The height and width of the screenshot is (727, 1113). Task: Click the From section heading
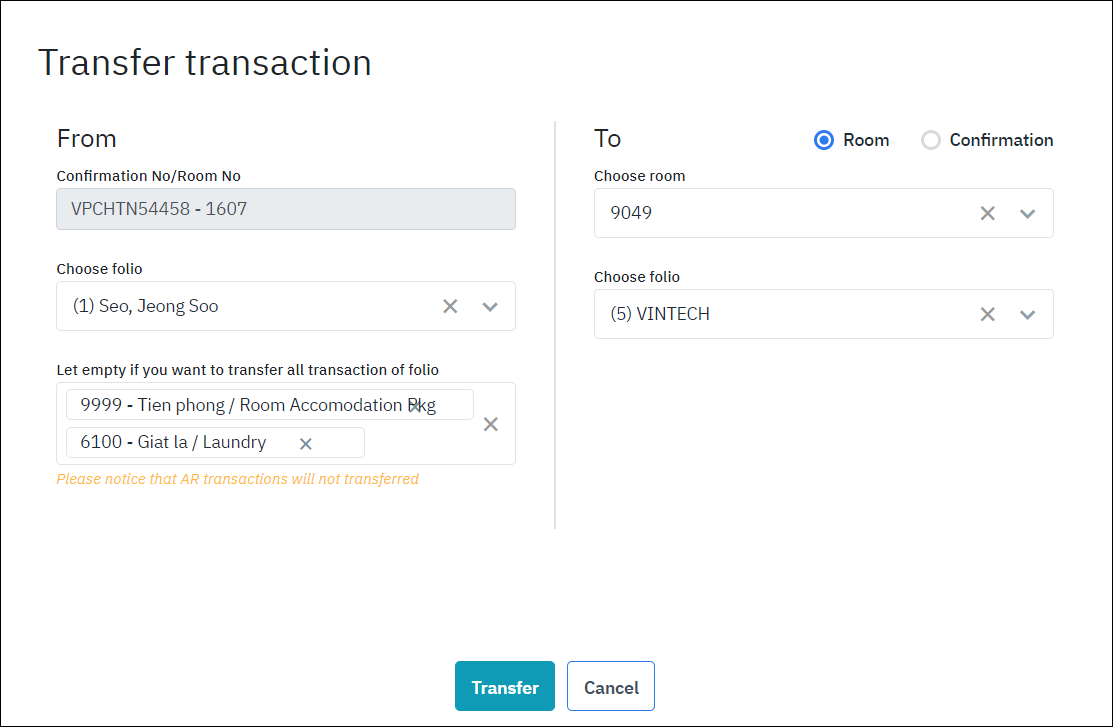pos(86,138)
